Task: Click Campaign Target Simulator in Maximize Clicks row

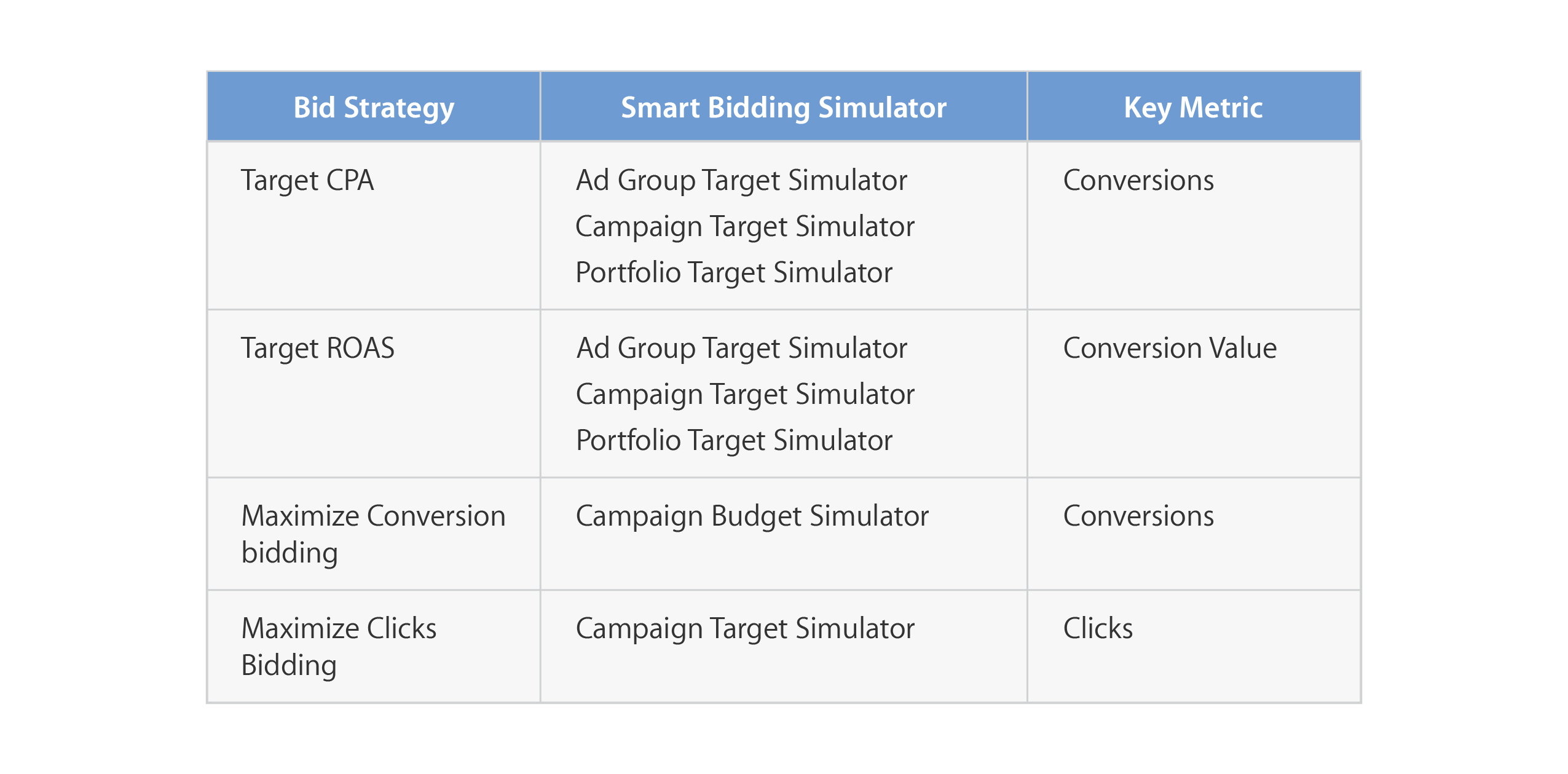Action: 745,629
